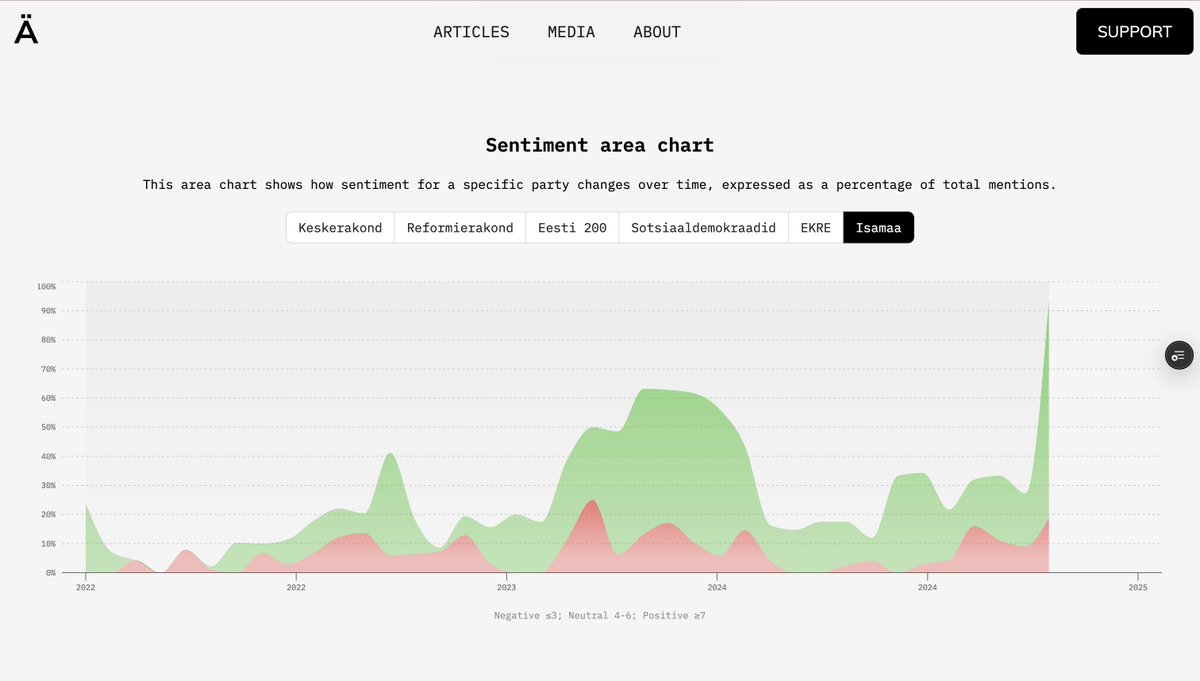Click the Negative/Neutral/Positive legend note

tap(600, 615)
